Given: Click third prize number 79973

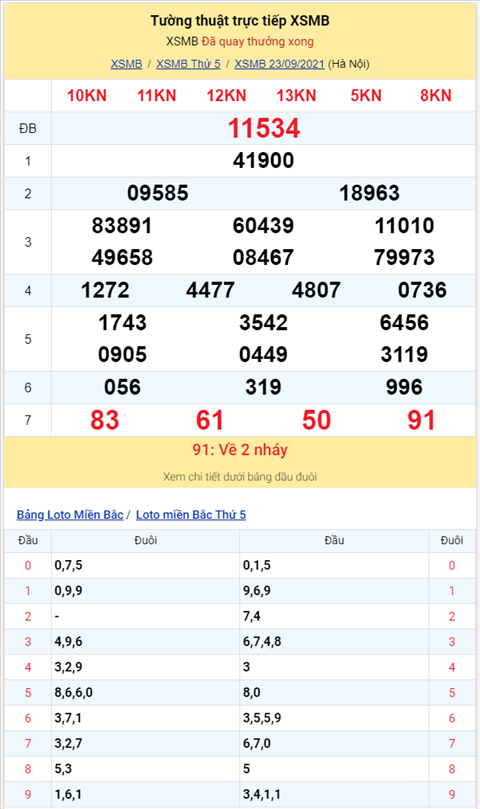Looking at the screenshot, I should [x=404, y=257].
